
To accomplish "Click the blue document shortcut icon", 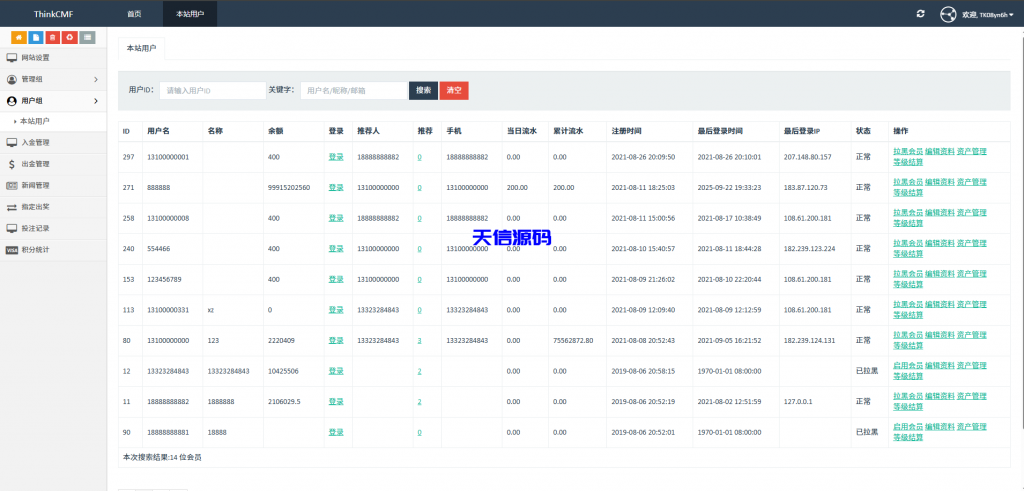I will point(35,37).
